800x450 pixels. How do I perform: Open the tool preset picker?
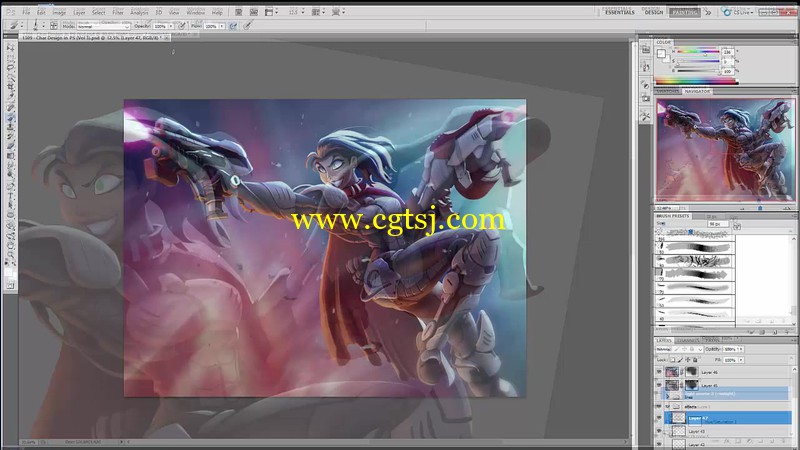click(x=15, y=26)
